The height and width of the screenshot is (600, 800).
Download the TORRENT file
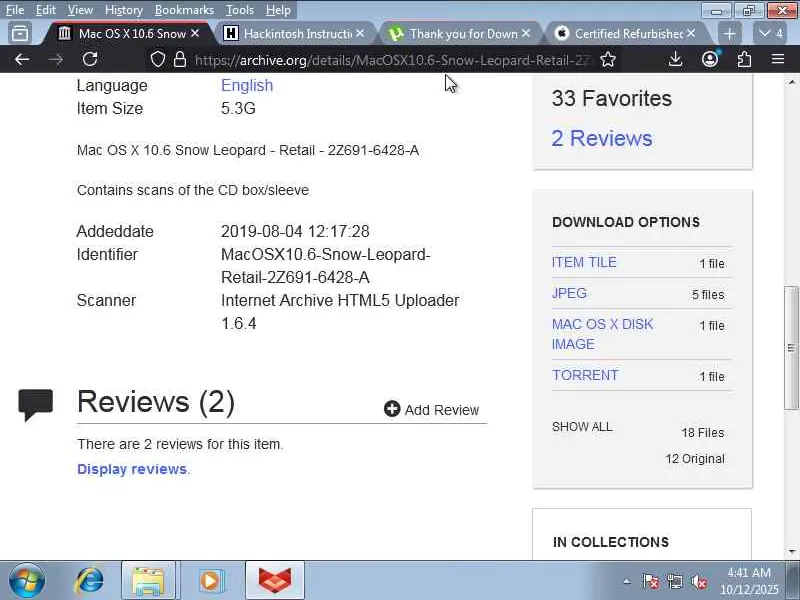(585, 375)
